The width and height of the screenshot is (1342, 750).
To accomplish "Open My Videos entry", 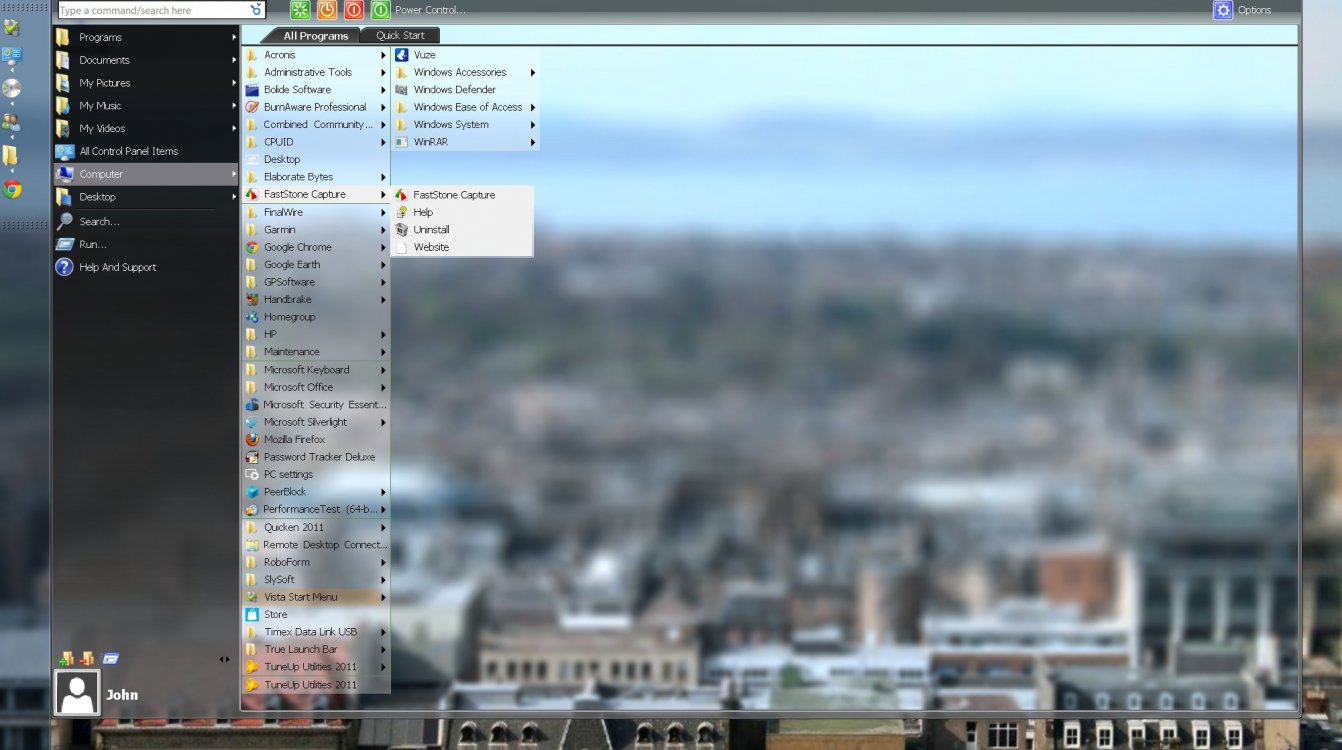I will pyautogui.click(x=146, y=128).
